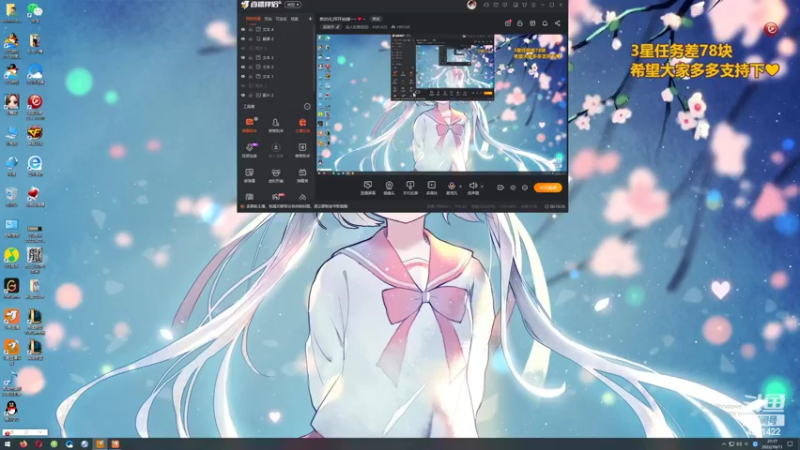Select the 文本 4 layer row
This screenshot has height=450, width=800.
[x=277, y=30]
